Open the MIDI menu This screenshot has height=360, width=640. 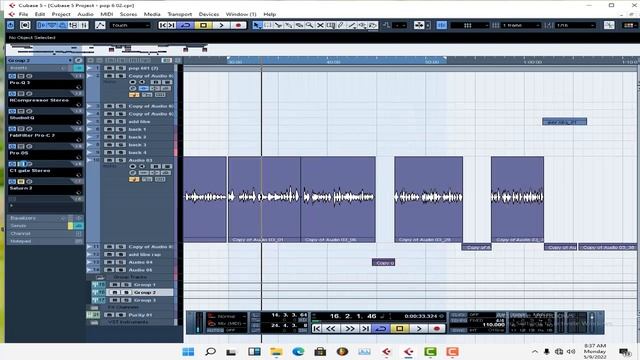tap(107, 14)
